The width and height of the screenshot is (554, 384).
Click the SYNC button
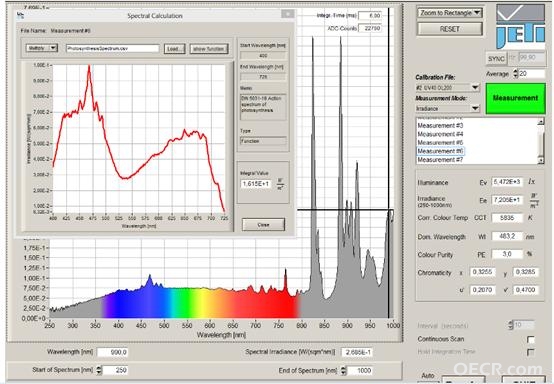coord(496,59)
